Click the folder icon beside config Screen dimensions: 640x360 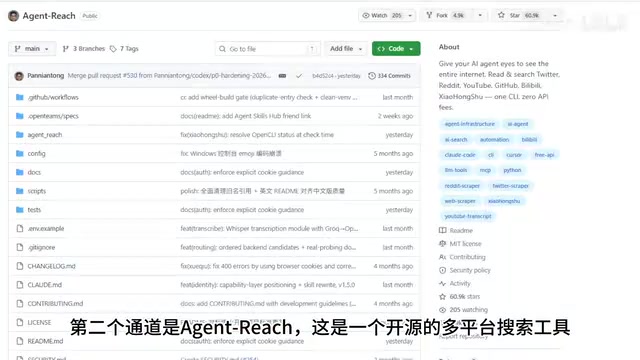[20, 153]
